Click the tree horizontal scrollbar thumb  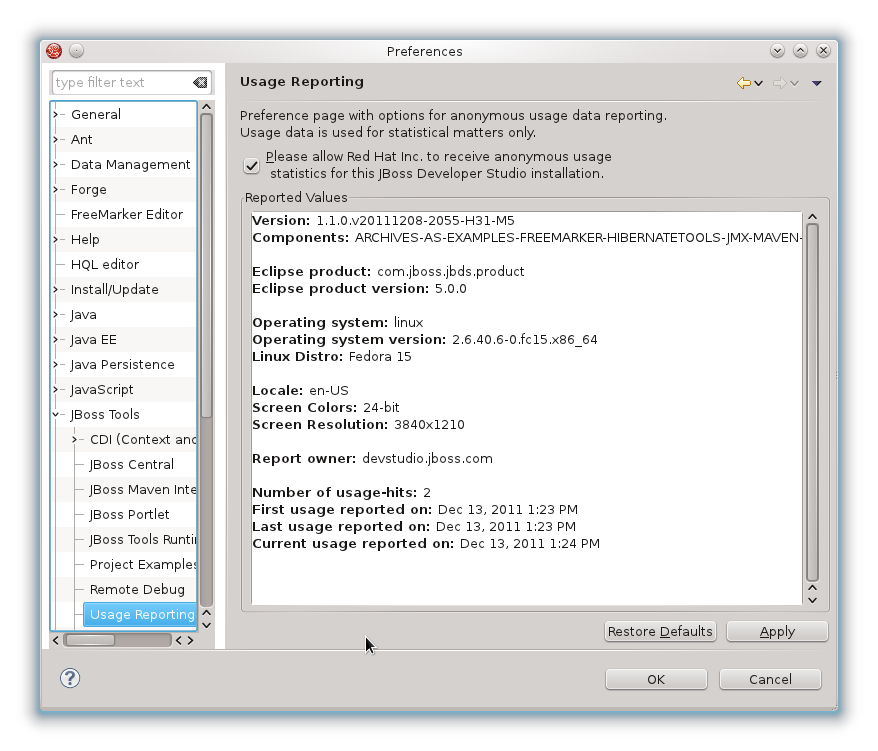tap(89, 640)
